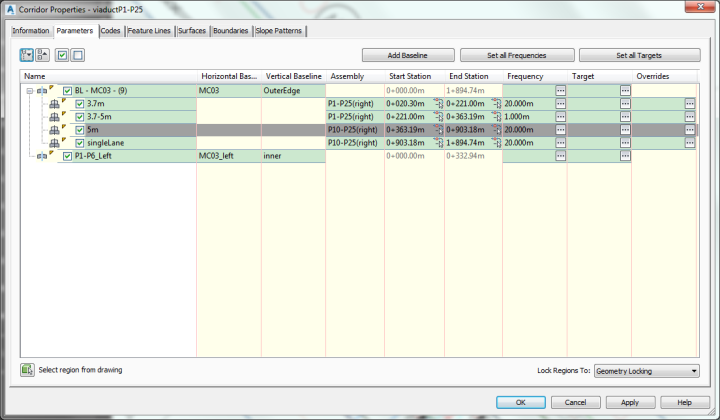Open target mapping for 3.7-5m region
The width and height of the screenshot is (720, 420).
click(x=625, y=117)
